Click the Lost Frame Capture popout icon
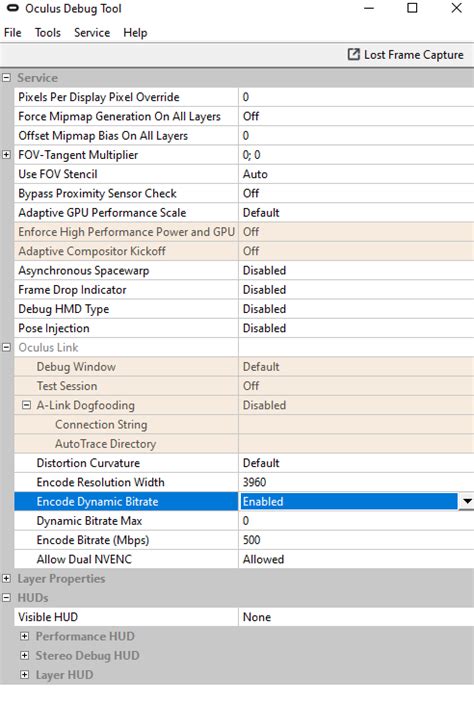This screenshot has width=474, height=703. coord(353,54)
